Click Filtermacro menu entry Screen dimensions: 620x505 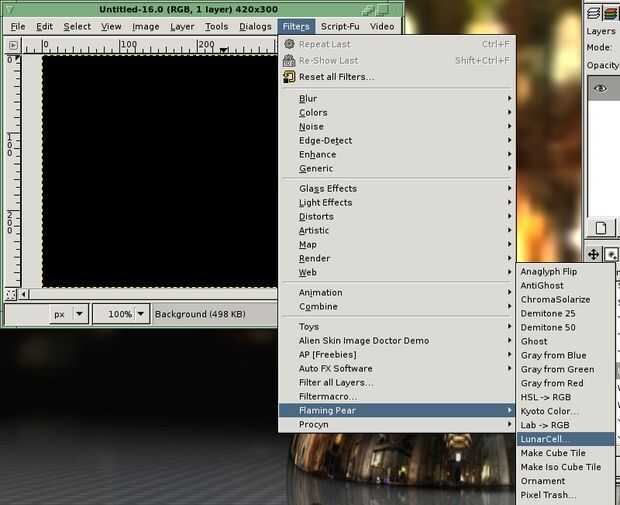[327, 396]
